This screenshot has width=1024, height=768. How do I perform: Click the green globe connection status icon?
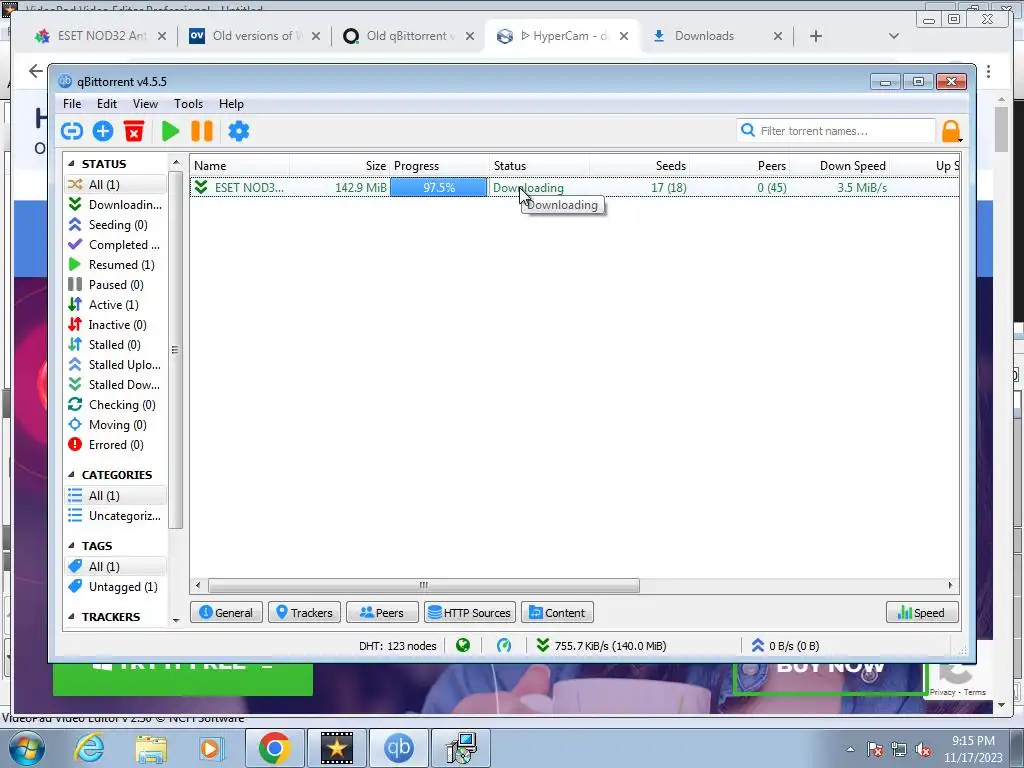tap(463, 646)
